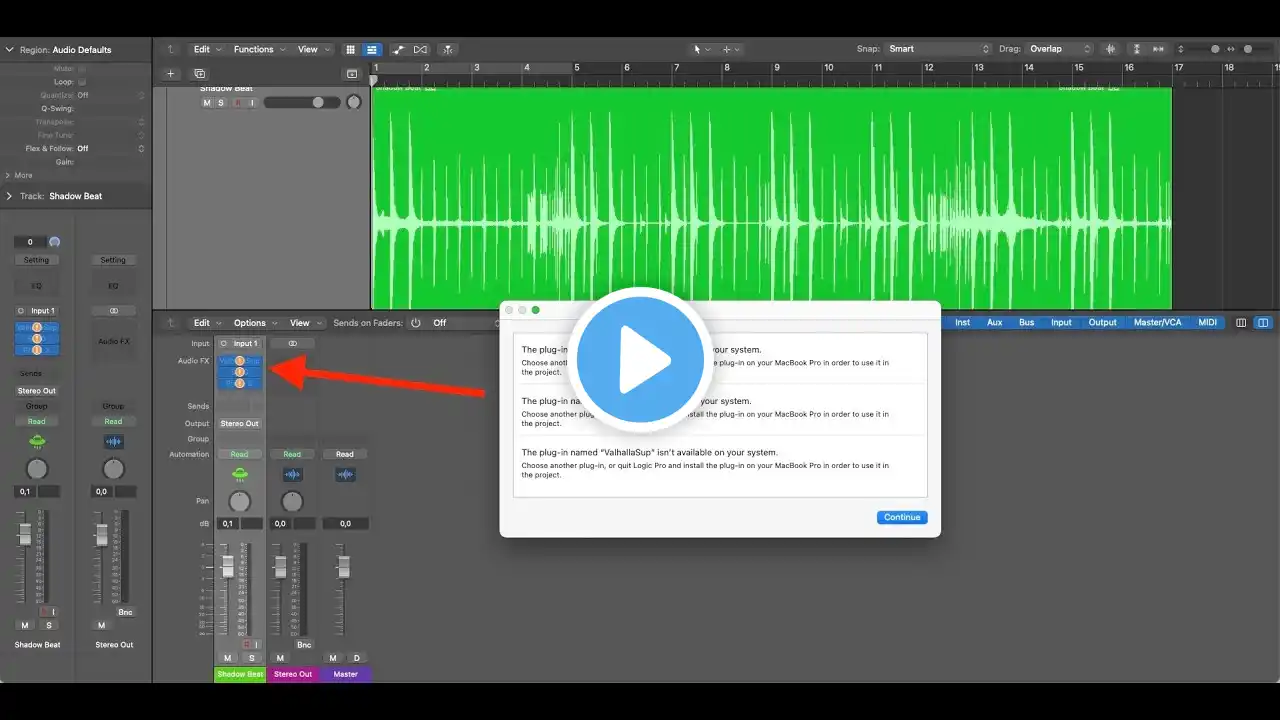Add a new track with the plus icon
The height and width of the screenshot is (720, 1280).
170,73
